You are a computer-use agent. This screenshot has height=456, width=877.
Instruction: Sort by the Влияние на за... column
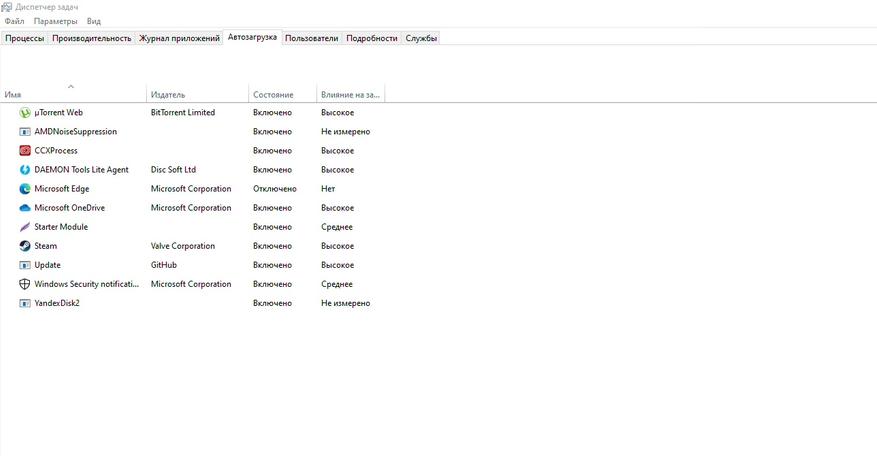click(350, 95)
